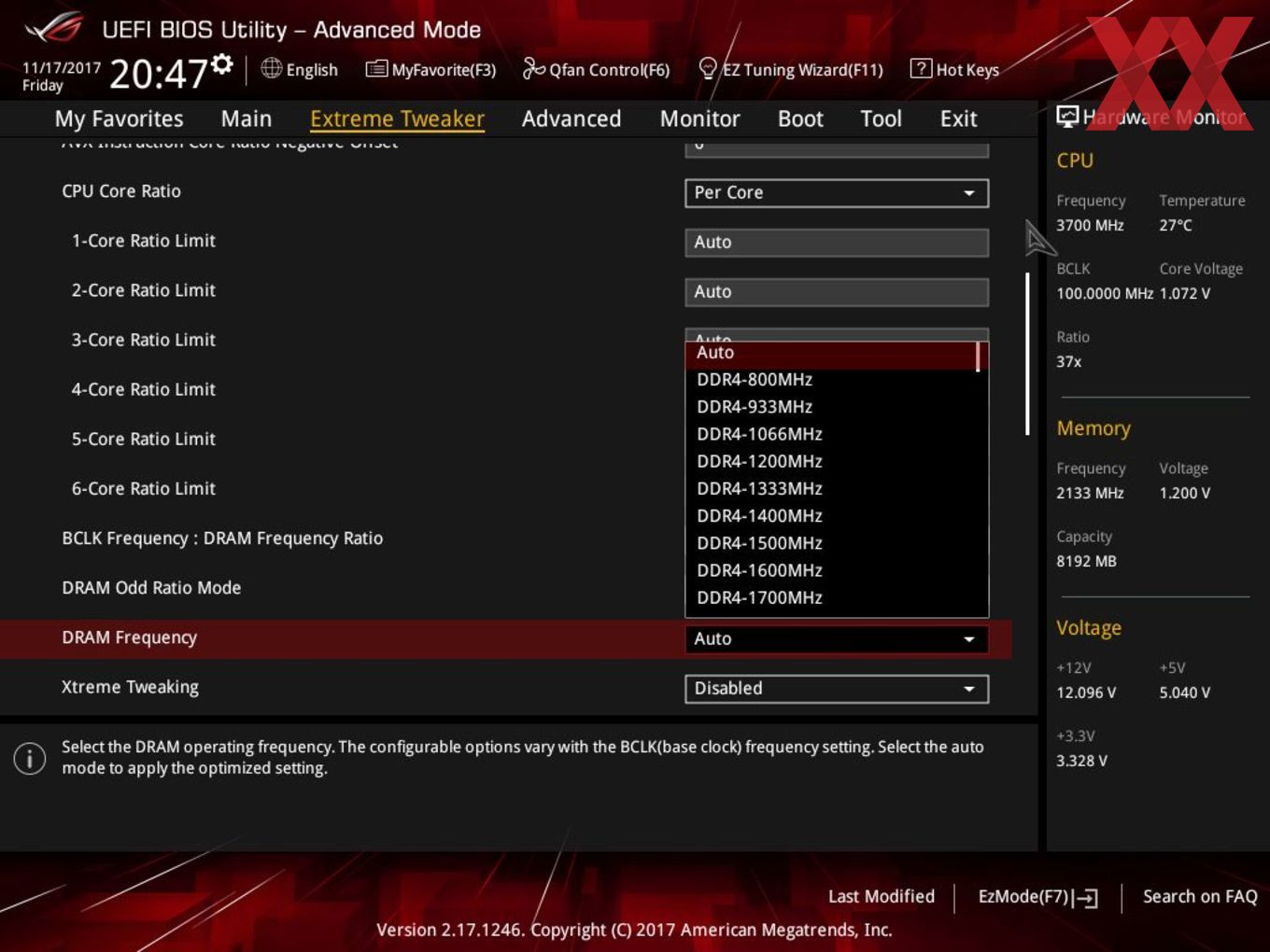The width and height of the screenshot is (1270, 952).
Task: Select the 5-Core Ratio Limit row
Action: click(x=143, y=439)
